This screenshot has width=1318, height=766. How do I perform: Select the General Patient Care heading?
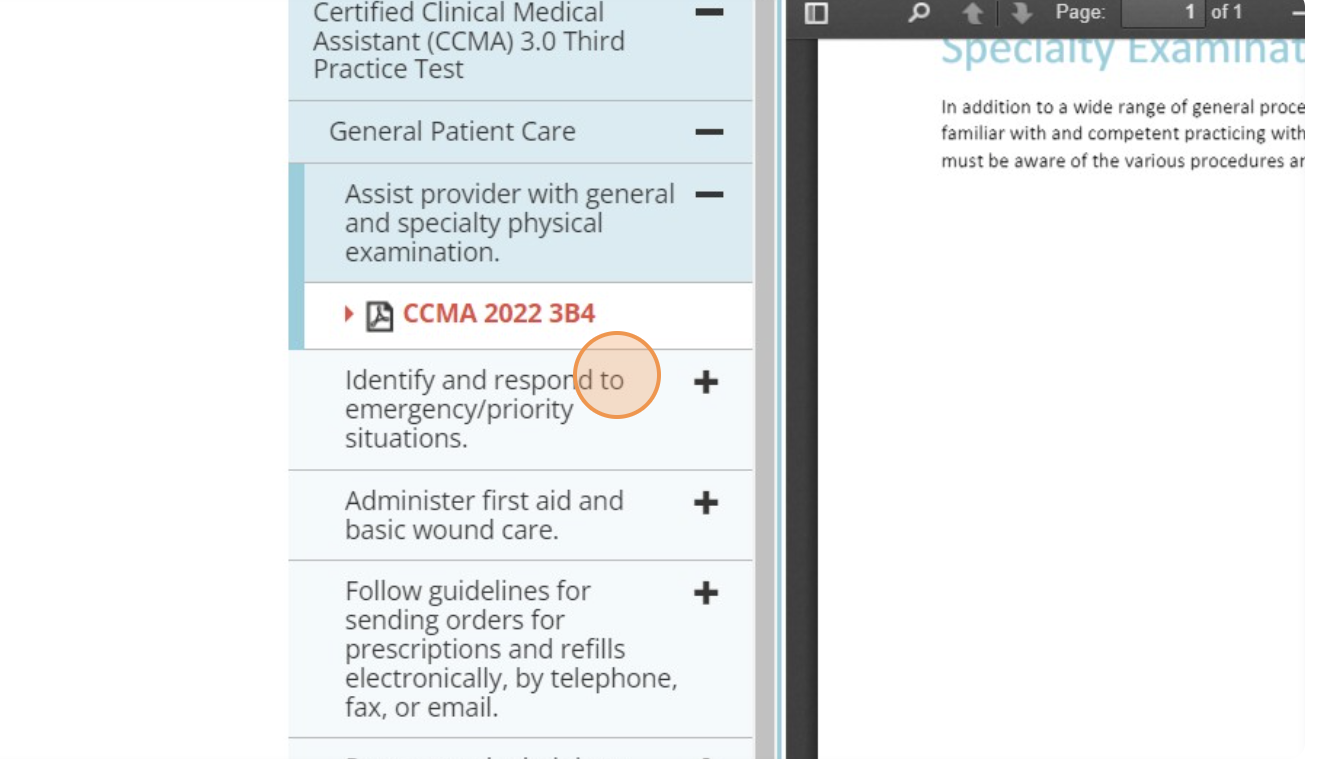coord(452,132)
